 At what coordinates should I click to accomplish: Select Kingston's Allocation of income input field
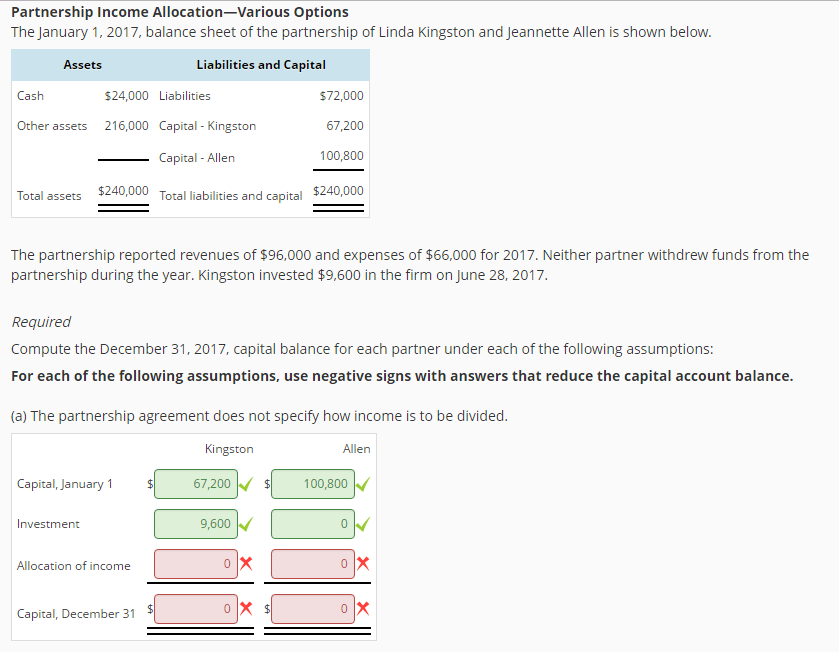click(195, 563)
